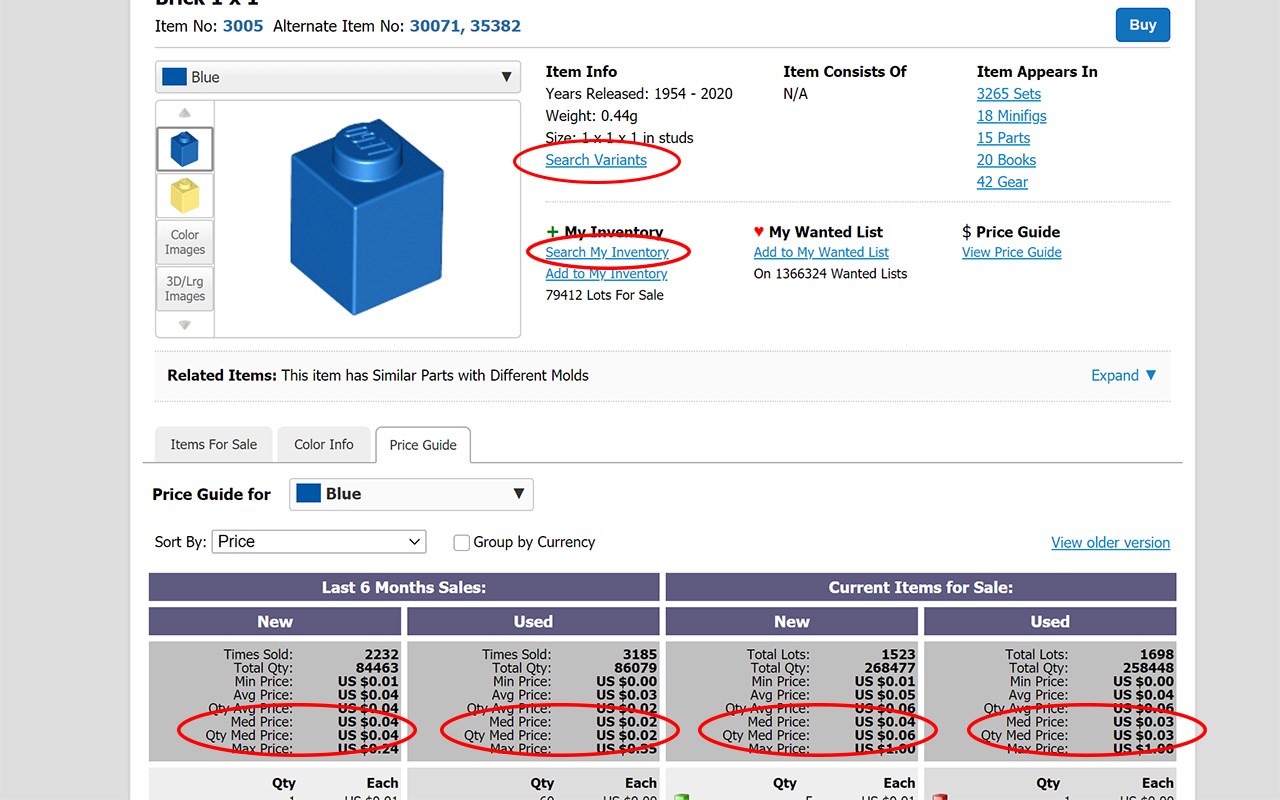Open the 3D/Lrg Images view

click(185, 289)
